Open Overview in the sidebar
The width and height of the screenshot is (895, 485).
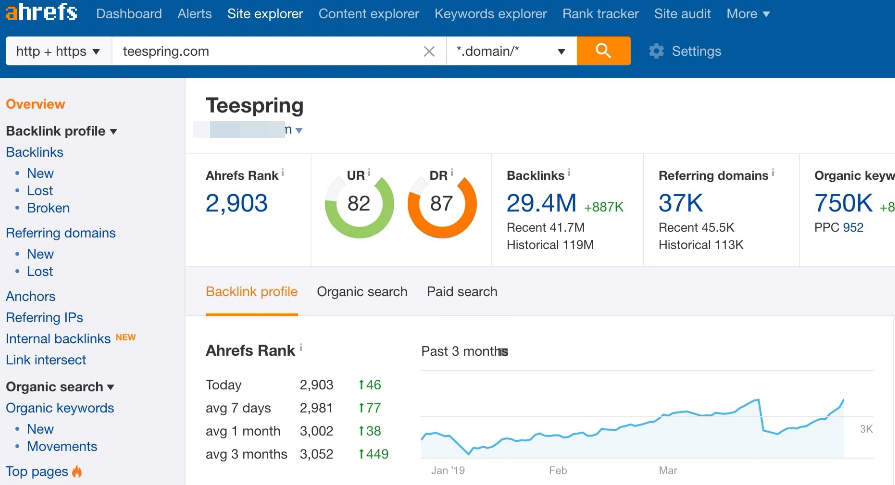35,104
